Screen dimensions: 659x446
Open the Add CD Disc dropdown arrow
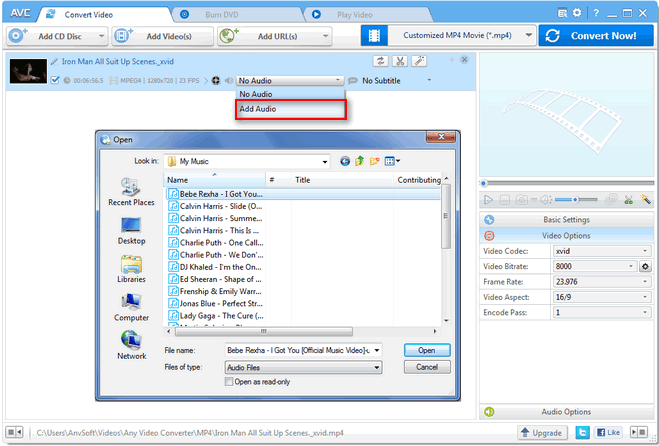[x=101, y=36]
